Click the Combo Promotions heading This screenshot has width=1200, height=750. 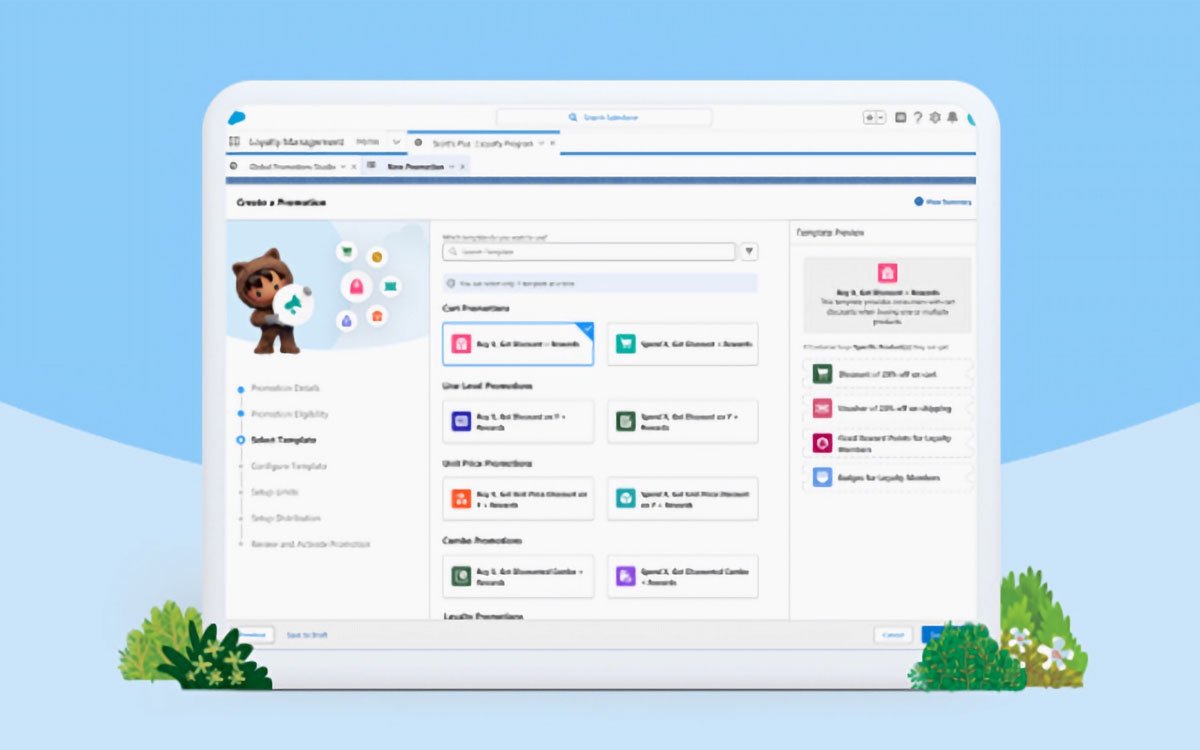coord(483,541)
